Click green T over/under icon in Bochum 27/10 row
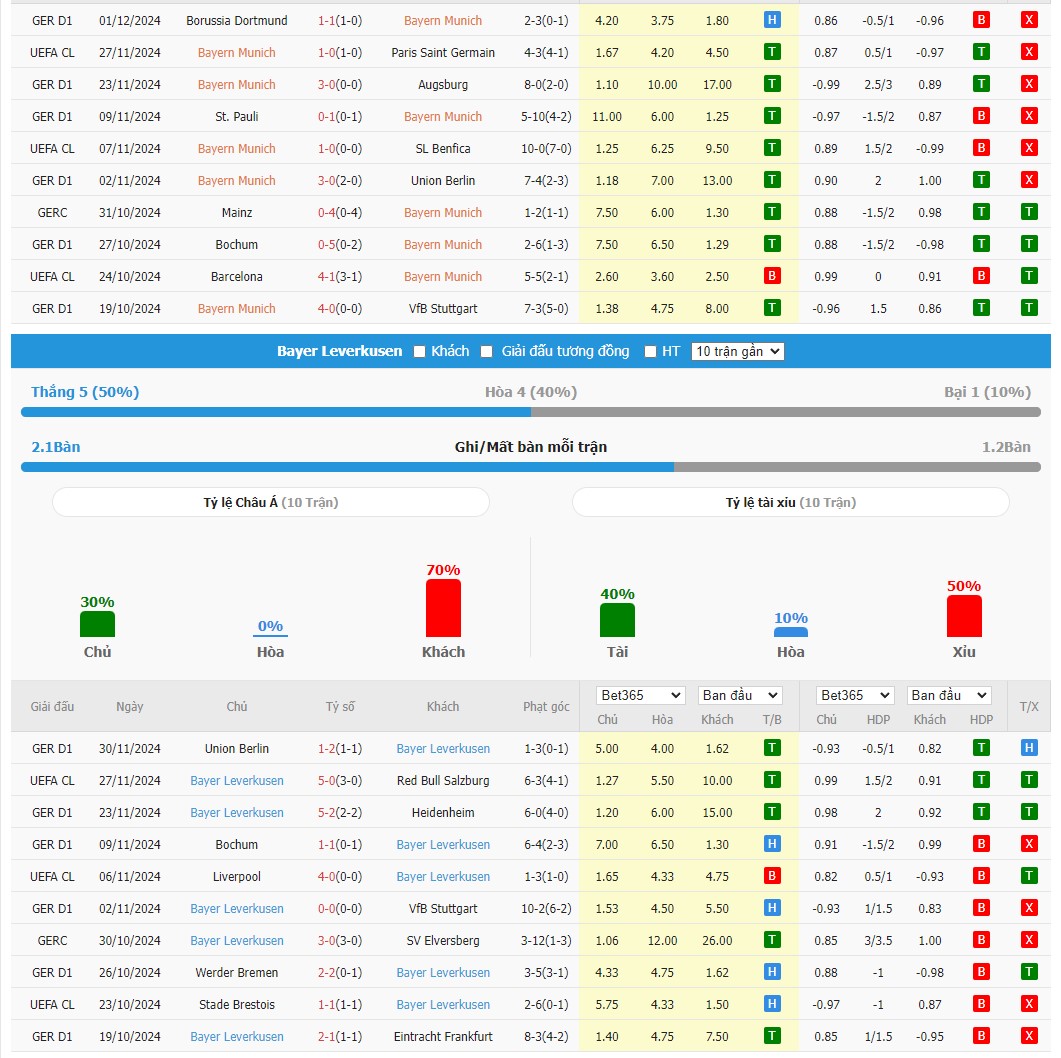 coord(1029,244)
